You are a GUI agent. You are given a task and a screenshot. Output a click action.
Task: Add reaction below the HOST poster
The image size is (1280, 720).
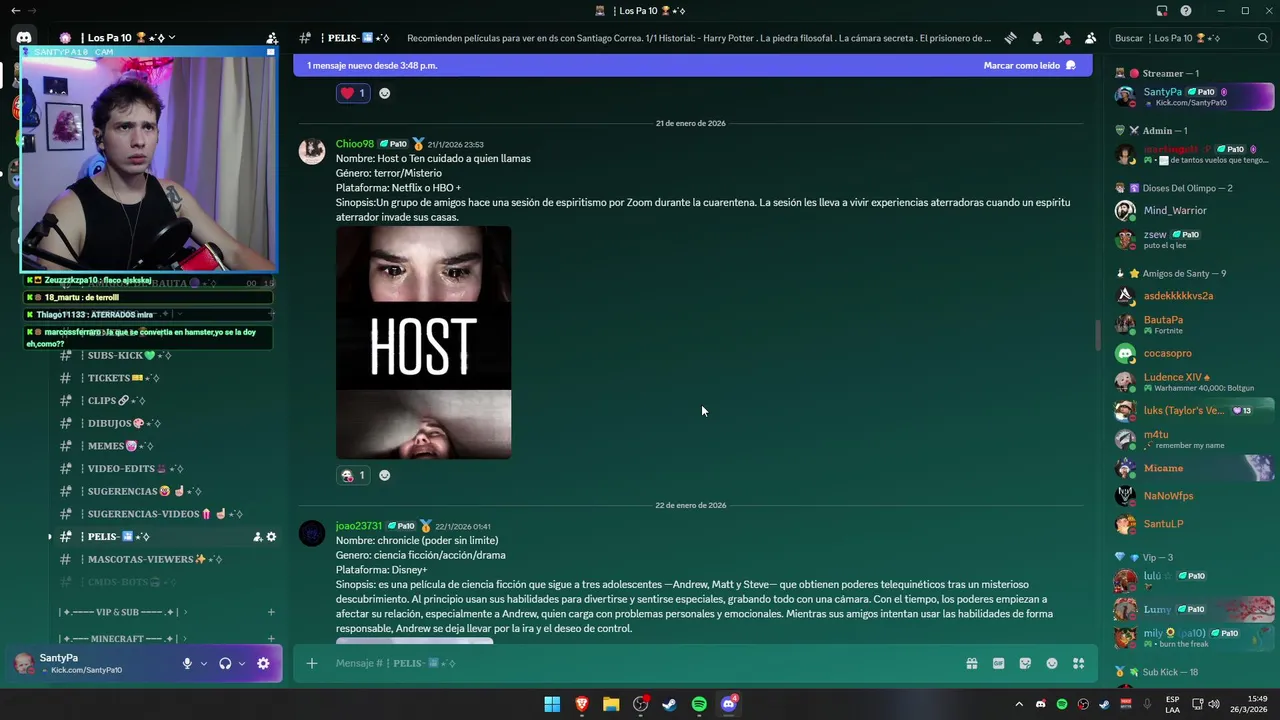[384, 475]
